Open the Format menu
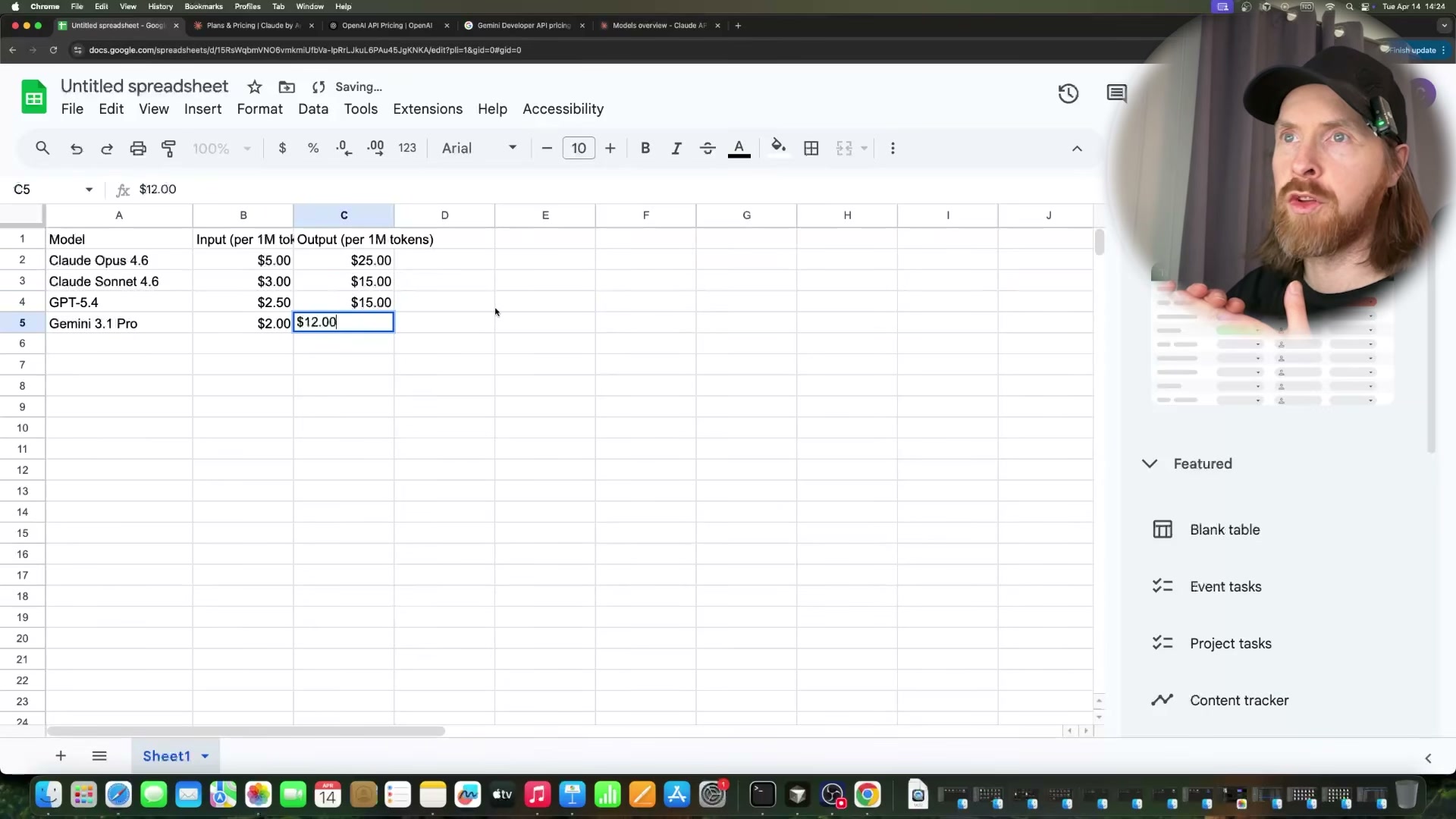This screenshot has height=819, width=1456. [x=259, y=109]
